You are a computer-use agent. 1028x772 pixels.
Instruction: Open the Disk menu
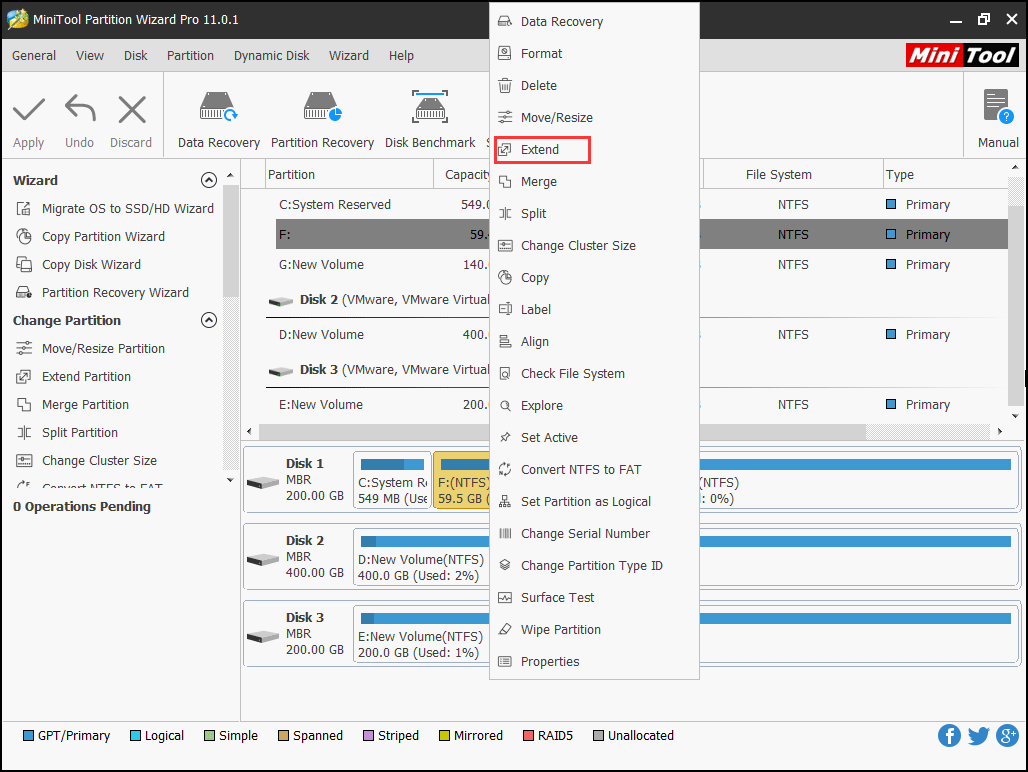coord(136,56)
